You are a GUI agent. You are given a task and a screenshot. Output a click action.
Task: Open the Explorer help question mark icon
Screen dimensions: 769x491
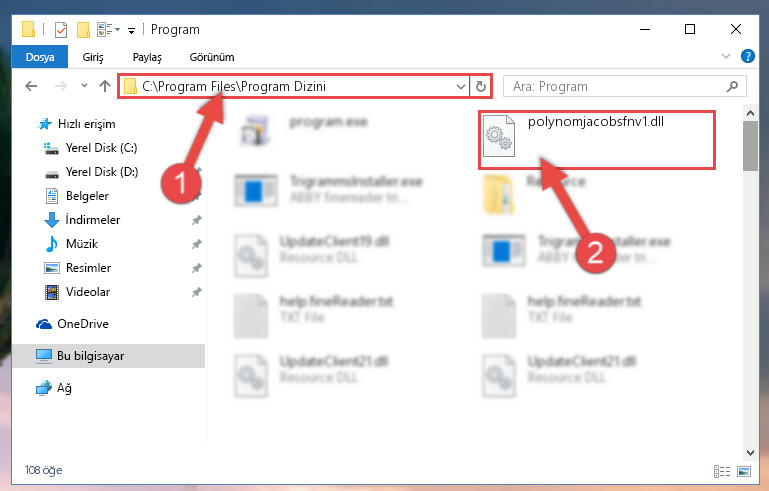[747, 56]
